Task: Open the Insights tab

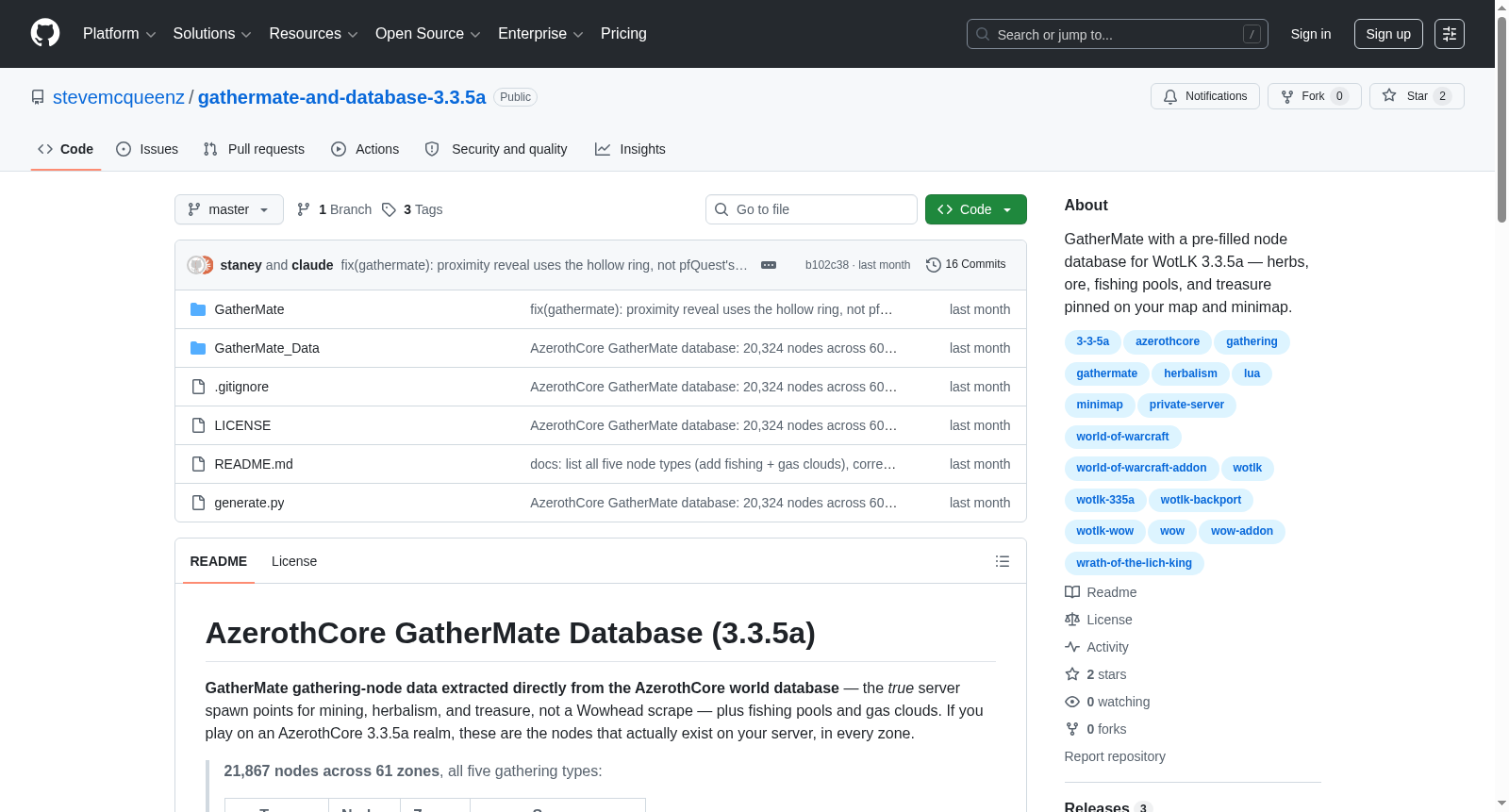Action: point(630,149)
